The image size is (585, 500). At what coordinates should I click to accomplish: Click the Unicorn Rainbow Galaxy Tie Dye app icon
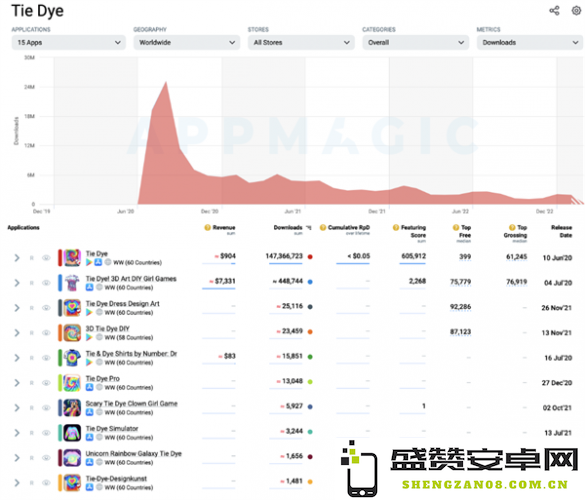click(x=72, y=458)
